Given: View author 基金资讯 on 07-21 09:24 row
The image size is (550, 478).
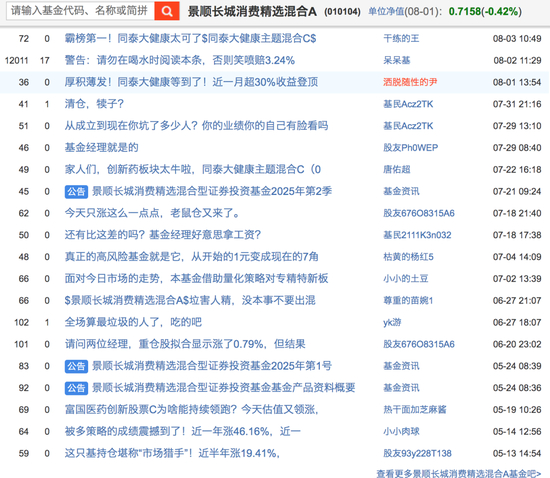Looking at the screenshot, I should click(x=401, y=191).
